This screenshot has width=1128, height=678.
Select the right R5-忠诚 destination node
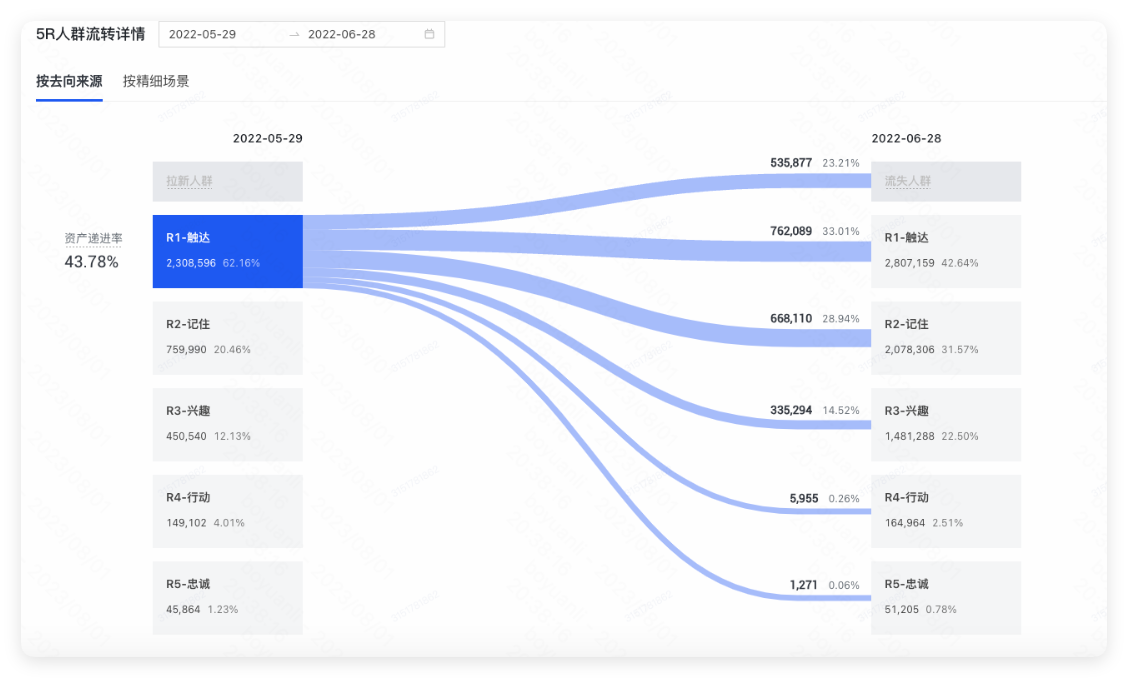(x=946, y=597)
